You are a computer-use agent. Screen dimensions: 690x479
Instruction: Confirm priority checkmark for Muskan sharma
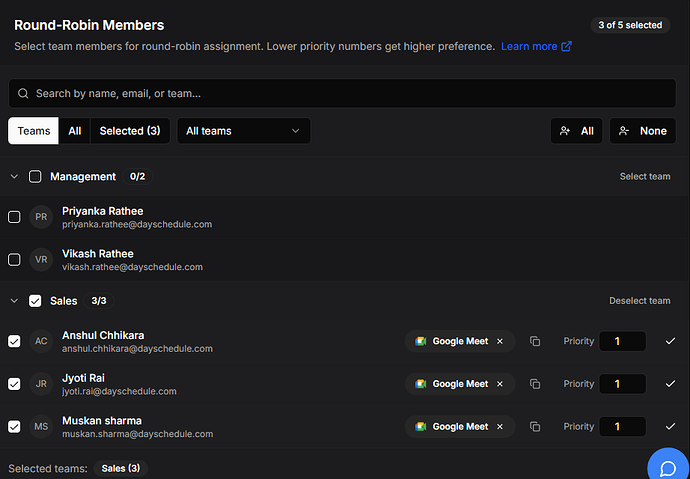(x=670, y=427)
